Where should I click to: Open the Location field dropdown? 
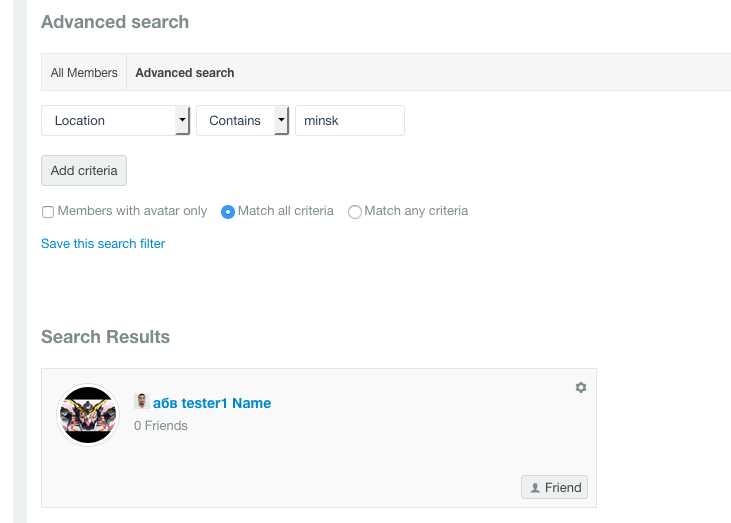116,121
